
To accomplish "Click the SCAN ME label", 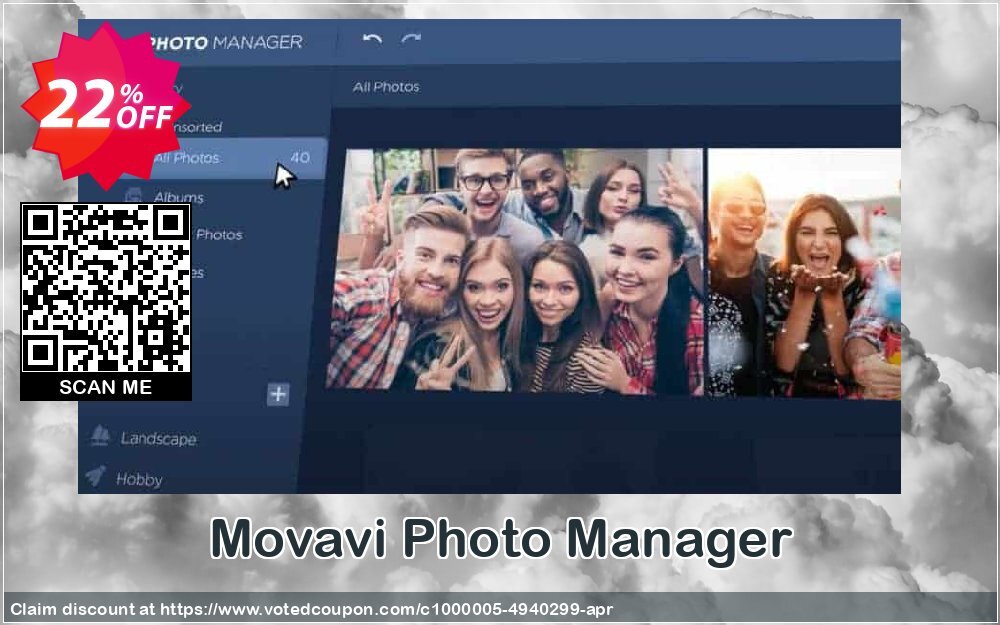I will pos(106,387).
